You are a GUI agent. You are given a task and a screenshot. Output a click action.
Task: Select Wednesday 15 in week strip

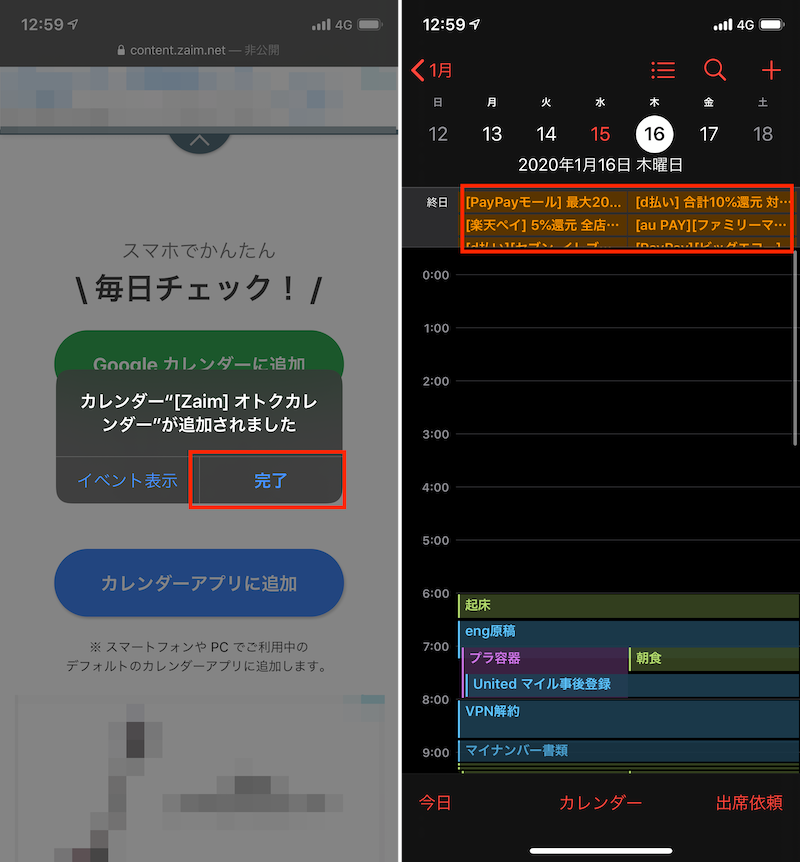pos(600,134)
